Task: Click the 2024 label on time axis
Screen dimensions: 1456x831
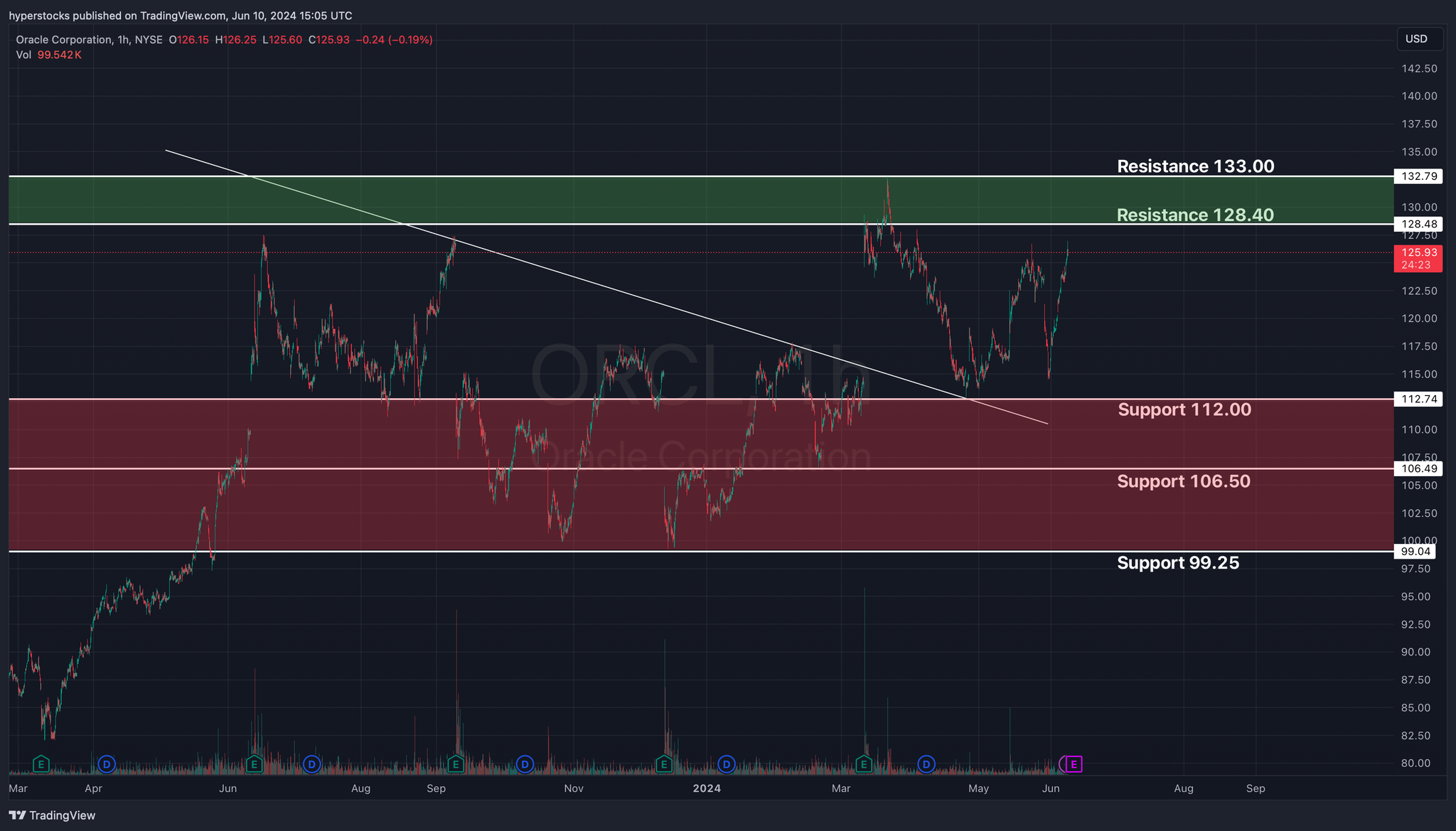Action: 707,788
